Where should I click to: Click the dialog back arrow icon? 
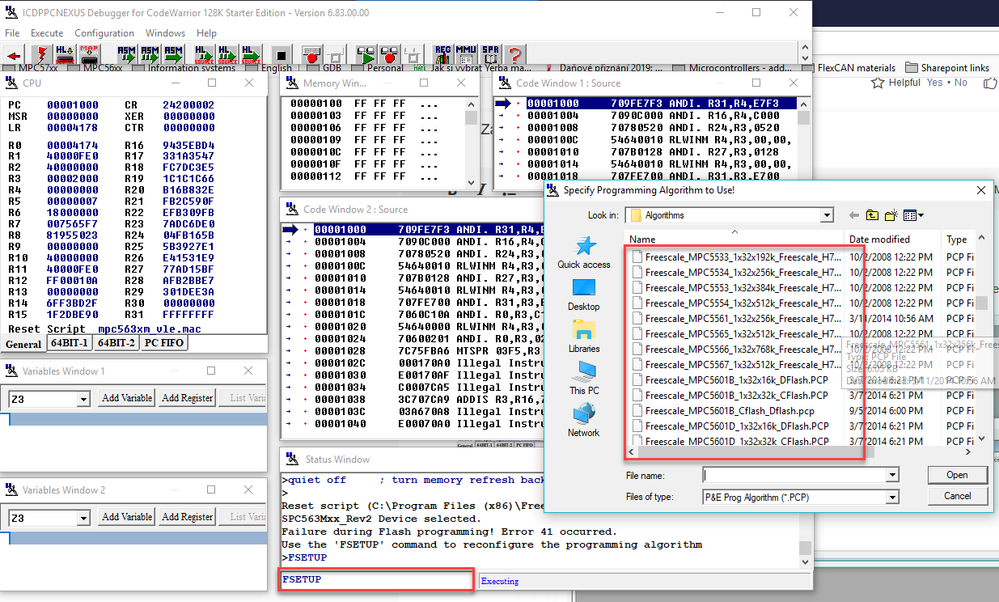(x=854, y=215)
